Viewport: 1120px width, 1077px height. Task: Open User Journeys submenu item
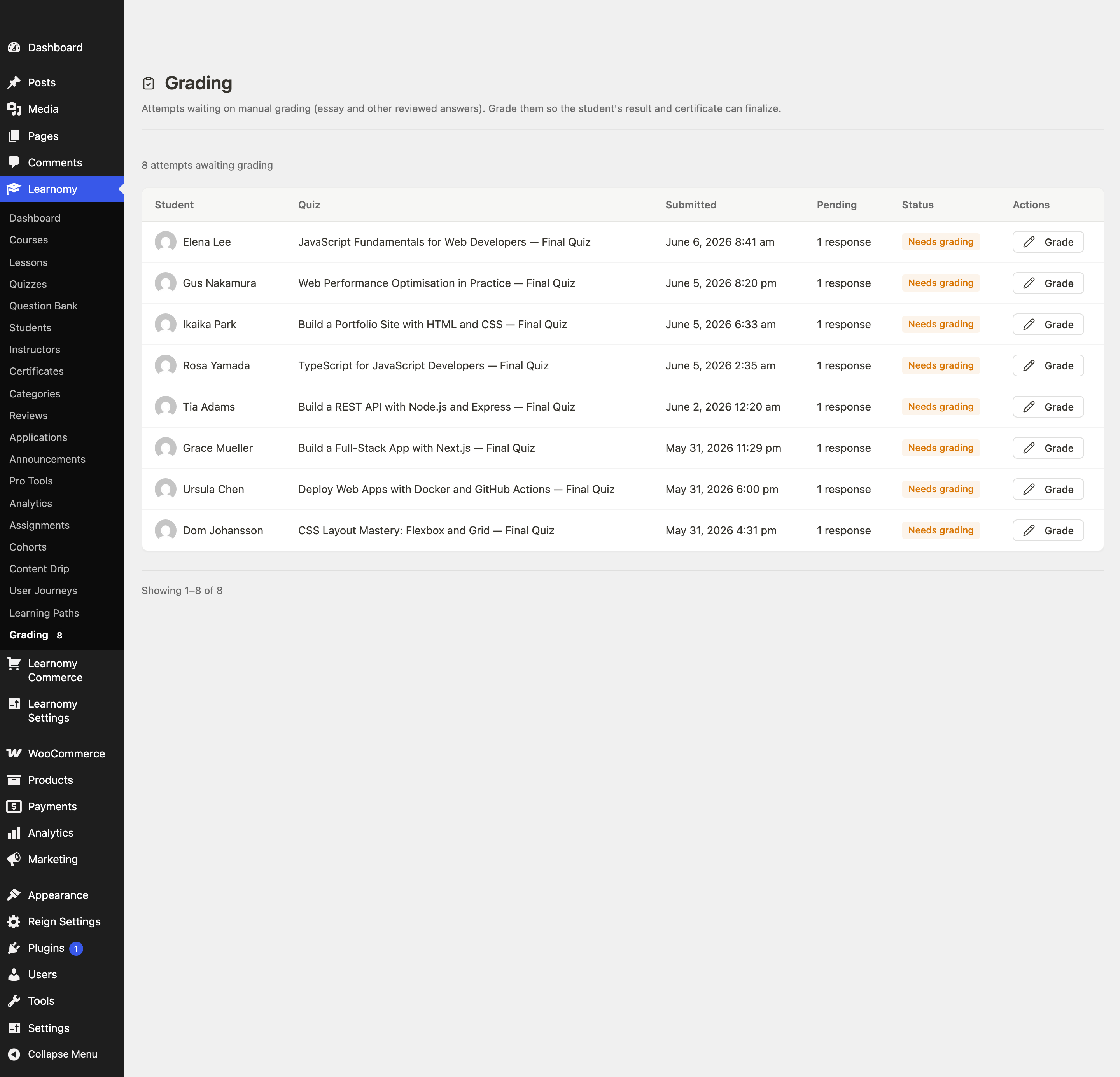[44, 590]
